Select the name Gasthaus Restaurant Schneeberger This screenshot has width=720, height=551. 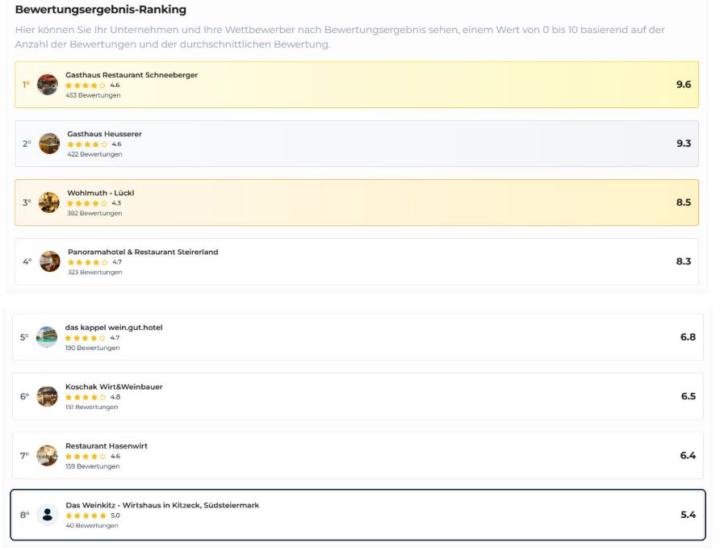[131, 75]
